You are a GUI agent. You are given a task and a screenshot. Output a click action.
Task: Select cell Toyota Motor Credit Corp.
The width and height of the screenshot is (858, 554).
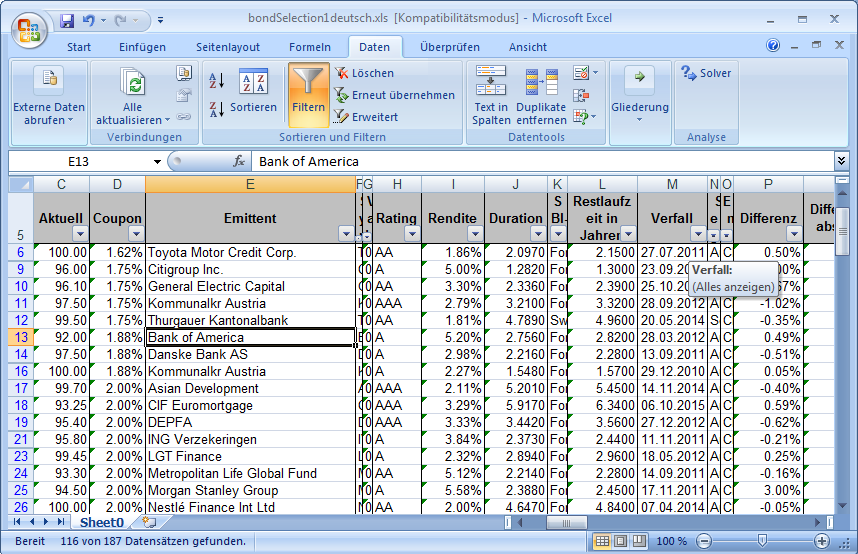click(250, 252)
